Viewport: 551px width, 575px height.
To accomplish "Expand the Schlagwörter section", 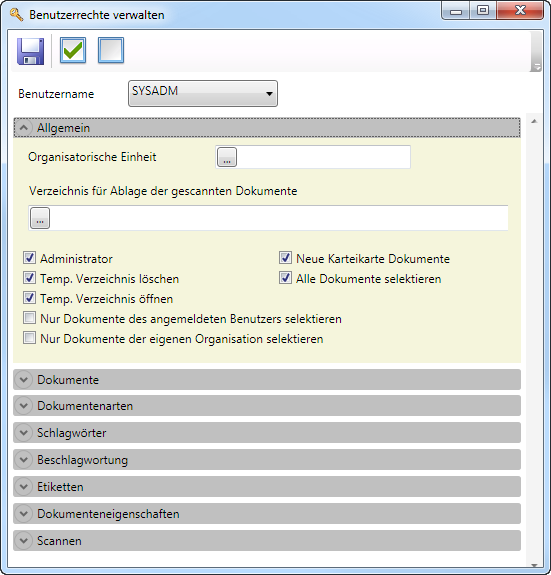I will pos(267,433).
